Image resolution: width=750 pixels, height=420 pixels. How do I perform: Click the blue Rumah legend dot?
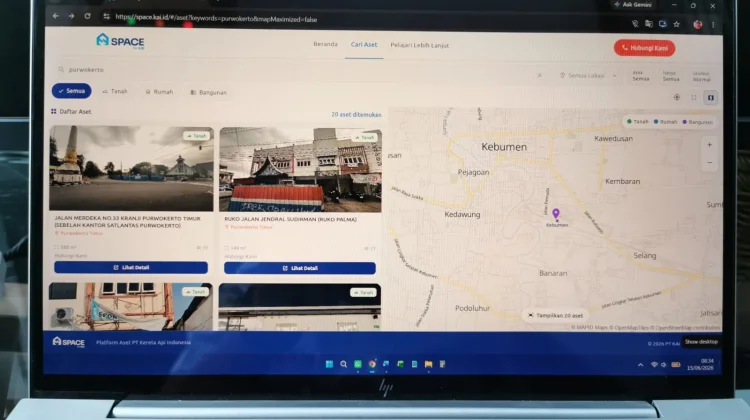pos(656,122)
